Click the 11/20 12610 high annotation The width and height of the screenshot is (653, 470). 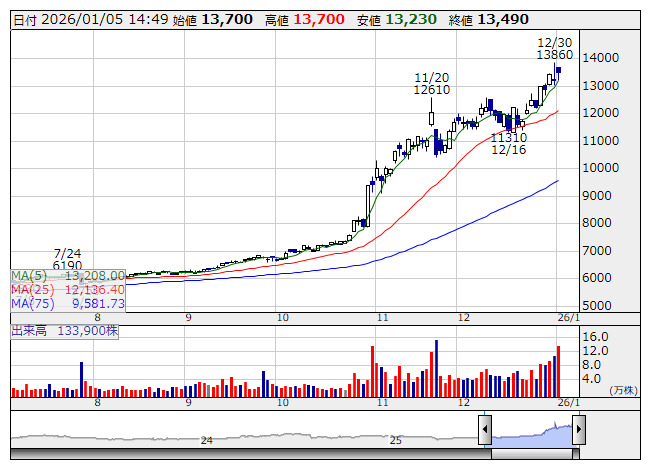(x=432, y=83)
